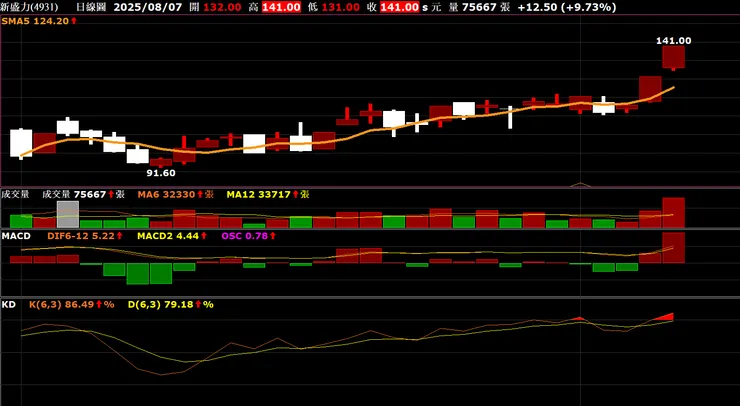This screenshot has height=406, width=740.
Task: Select the 成交量 75667 張 value in volume panel
Action: coord(83,194)
